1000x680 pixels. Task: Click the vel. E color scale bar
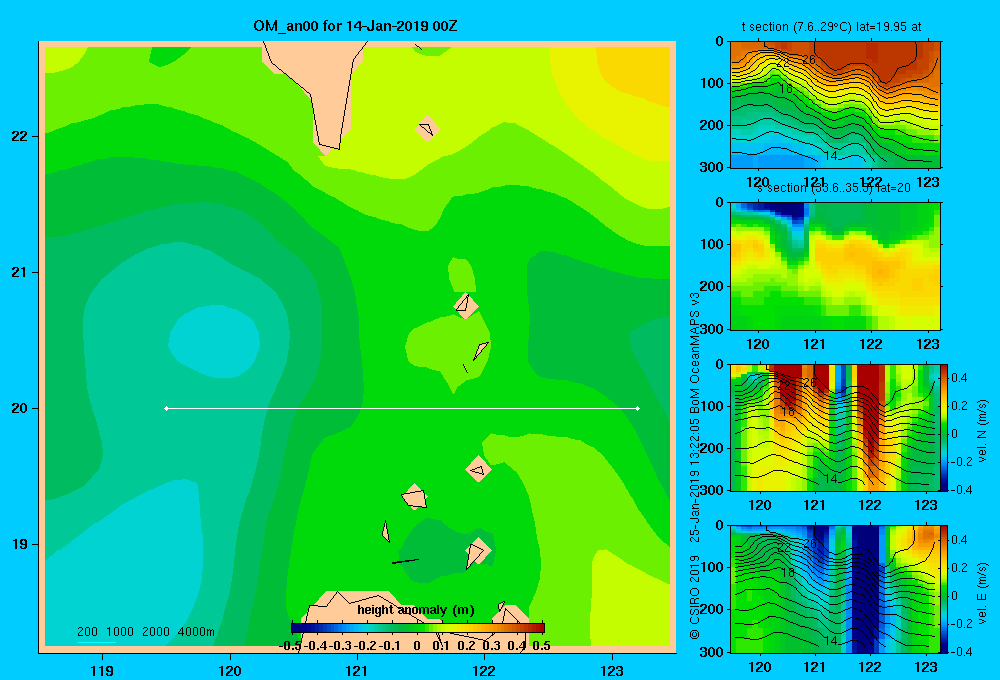(944, 589)
